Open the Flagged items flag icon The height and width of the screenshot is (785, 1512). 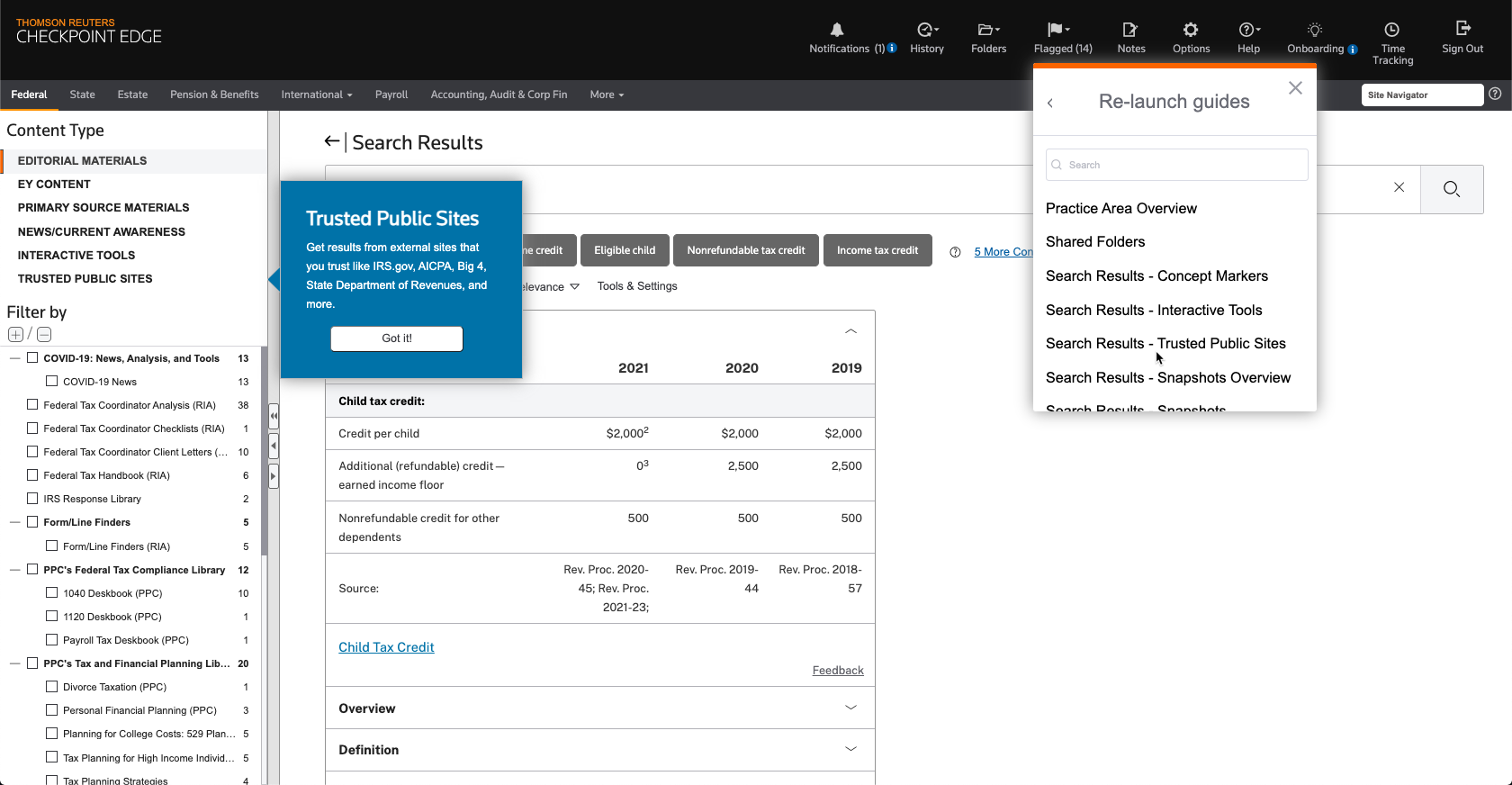pyautogui.click(x=1057, y=31)
